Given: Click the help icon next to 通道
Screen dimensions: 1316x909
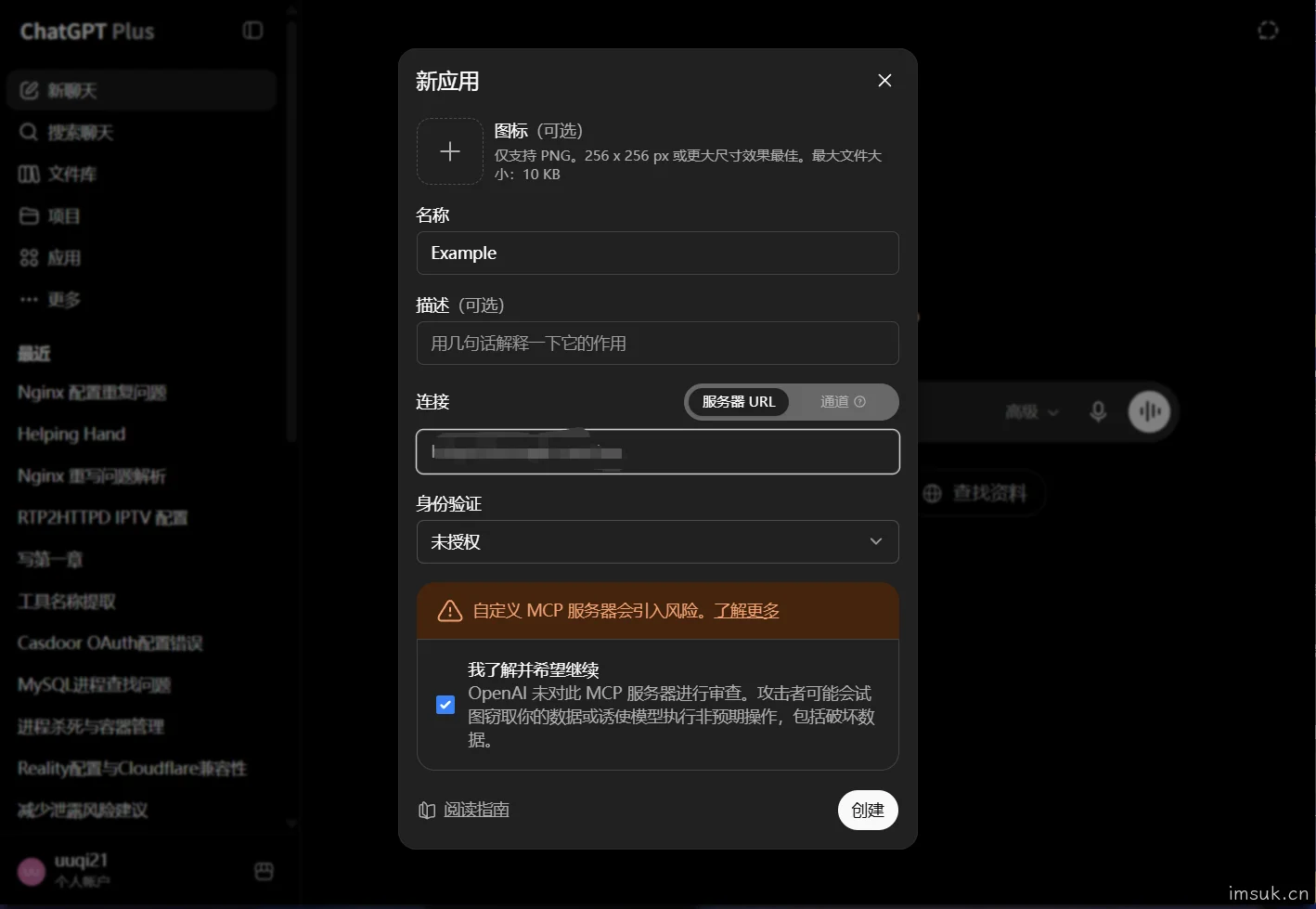Looking at the screenshot, I should tap(859, 402).
